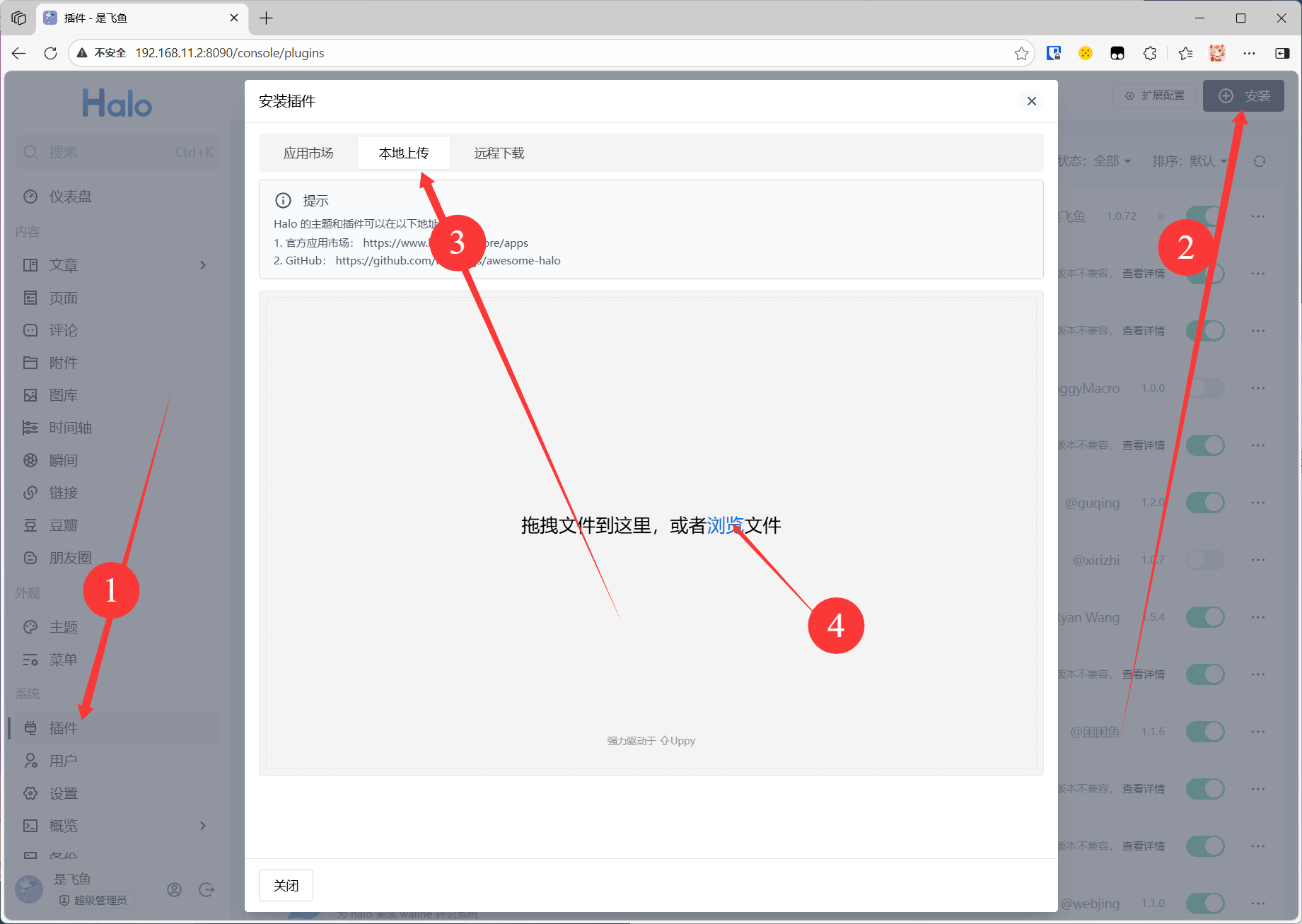Click the 图库 gallery icon
The height and width of the screenshot is (924, 1302).
(x=30, y=395)
